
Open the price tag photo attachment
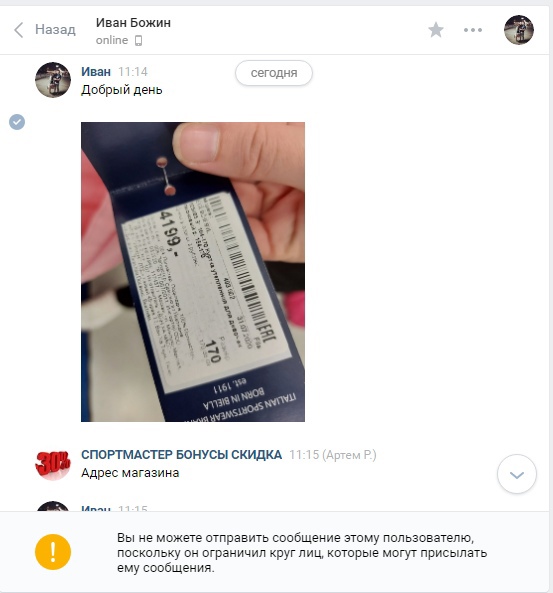[x=193, y=272]
